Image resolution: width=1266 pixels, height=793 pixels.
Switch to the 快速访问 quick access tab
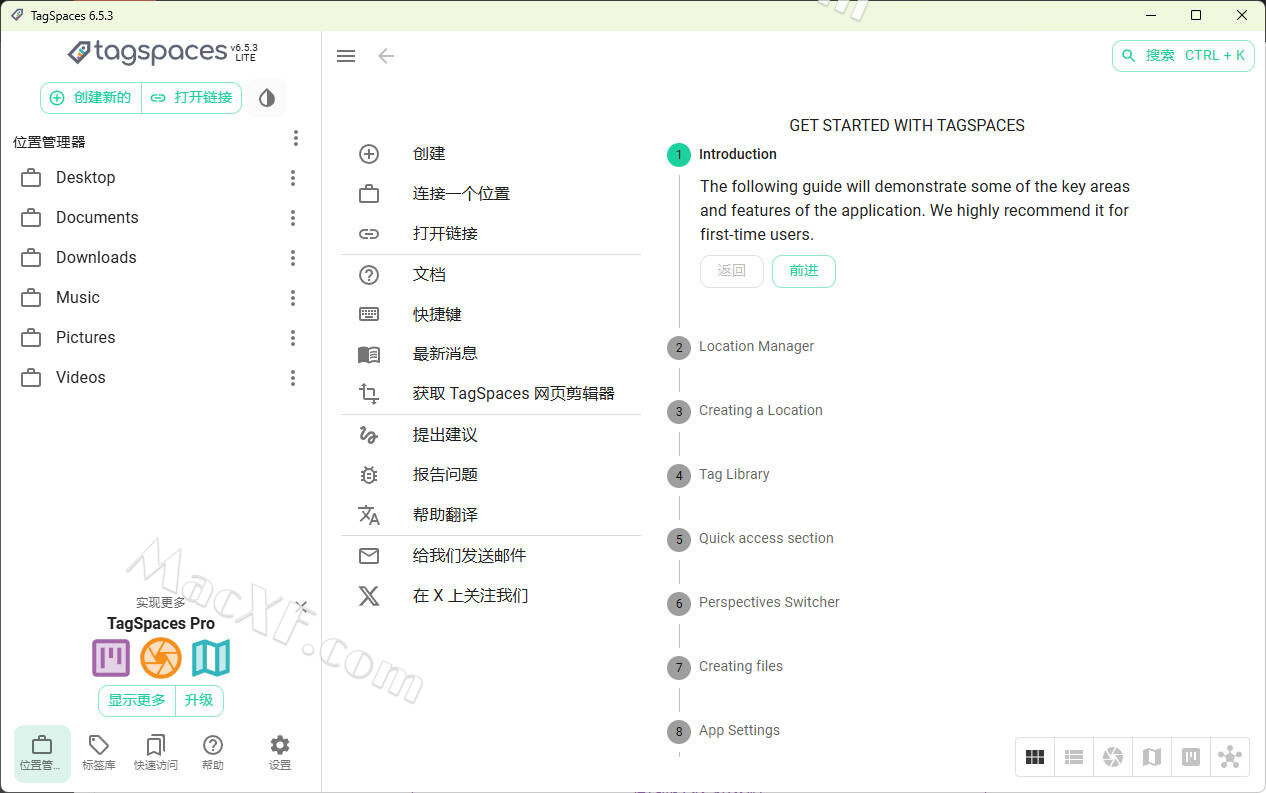click(156, 753)
